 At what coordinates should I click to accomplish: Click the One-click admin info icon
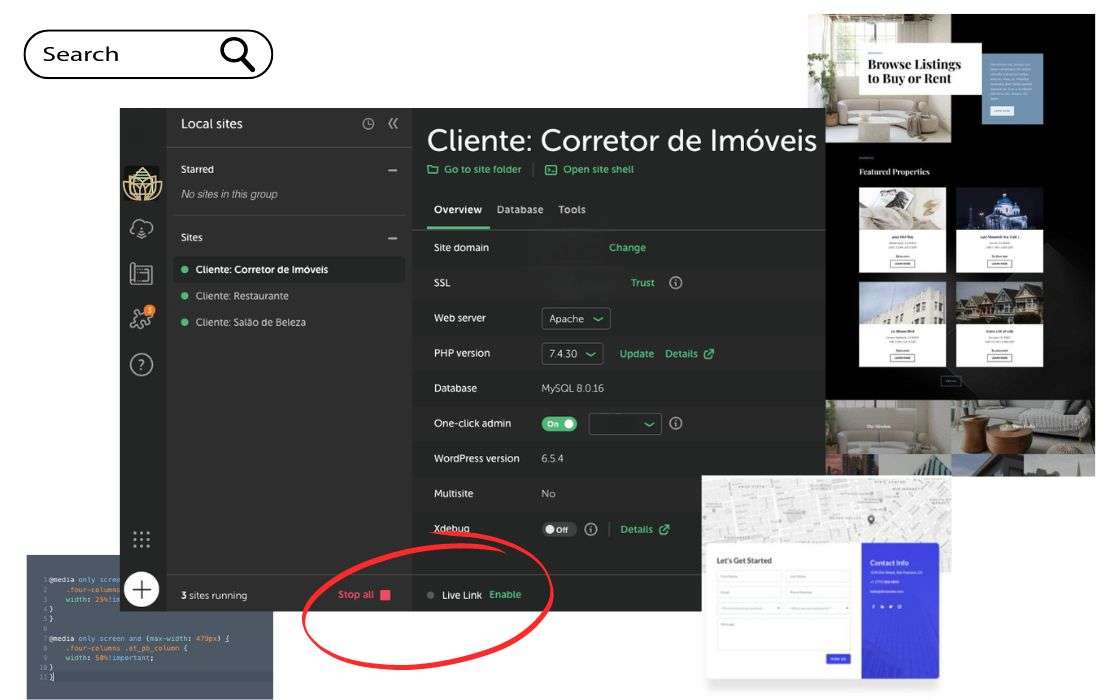click(x=675, y=423)
